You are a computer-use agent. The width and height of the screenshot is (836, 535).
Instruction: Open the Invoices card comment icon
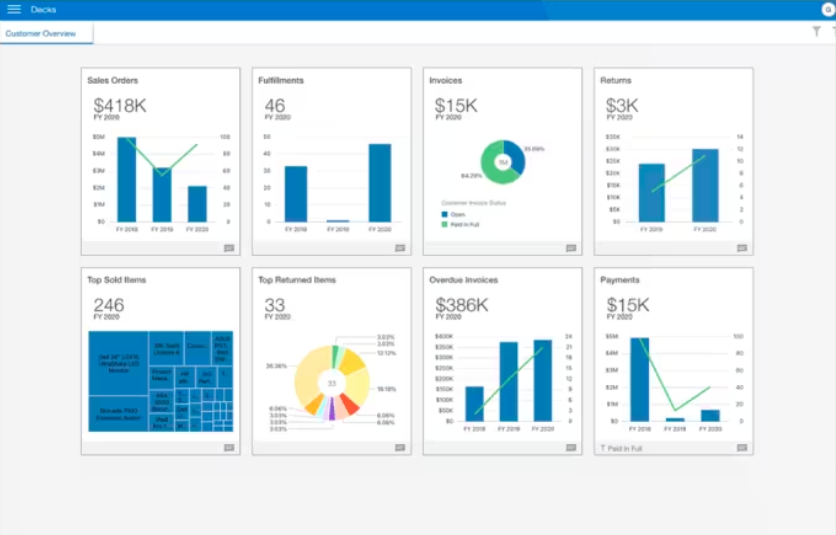click(571, 248)
